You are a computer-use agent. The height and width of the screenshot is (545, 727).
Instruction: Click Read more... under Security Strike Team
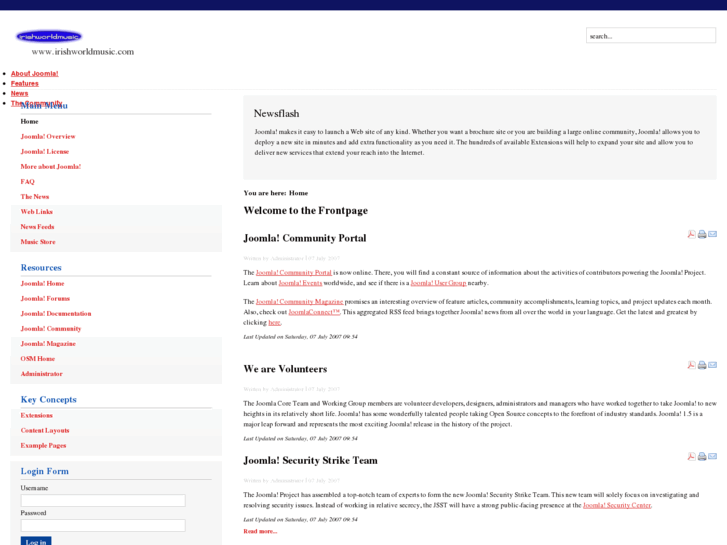point(260,531)
